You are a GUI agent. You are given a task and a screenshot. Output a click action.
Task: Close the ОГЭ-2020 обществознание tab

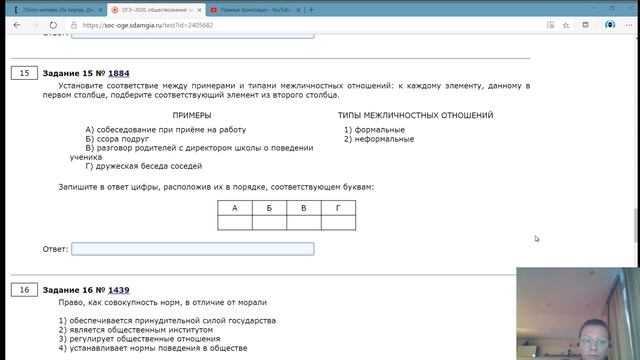199,10
